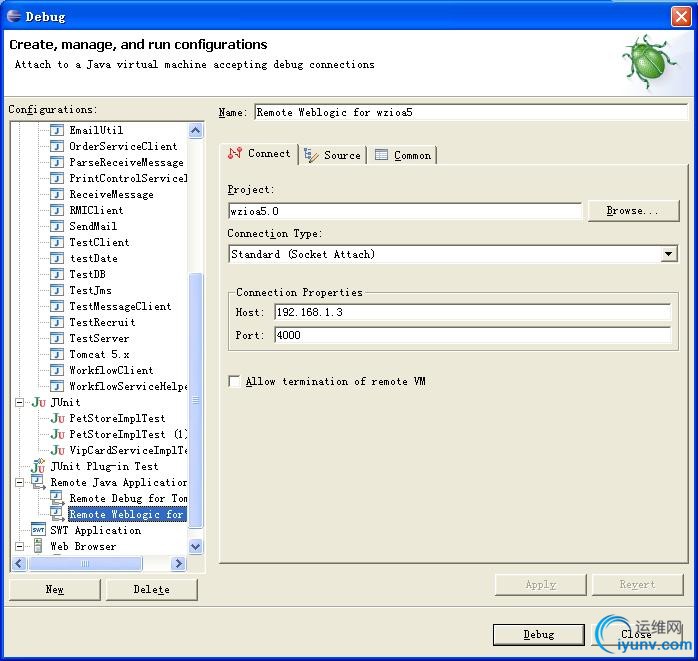Click the OrderServiceClient configuration icon
The width and height of the screenshot is (698, 661).
pyautogui.click(x=57, y=146)
